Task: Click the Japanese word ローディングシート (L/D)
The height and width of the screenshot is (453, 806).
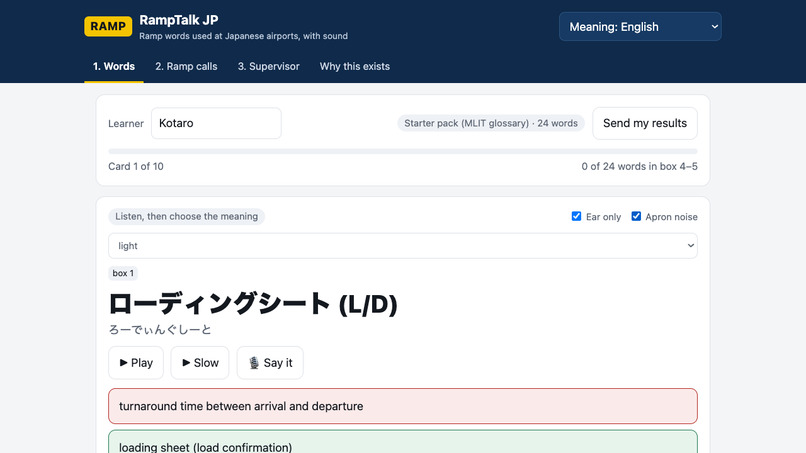Action: 253,304
